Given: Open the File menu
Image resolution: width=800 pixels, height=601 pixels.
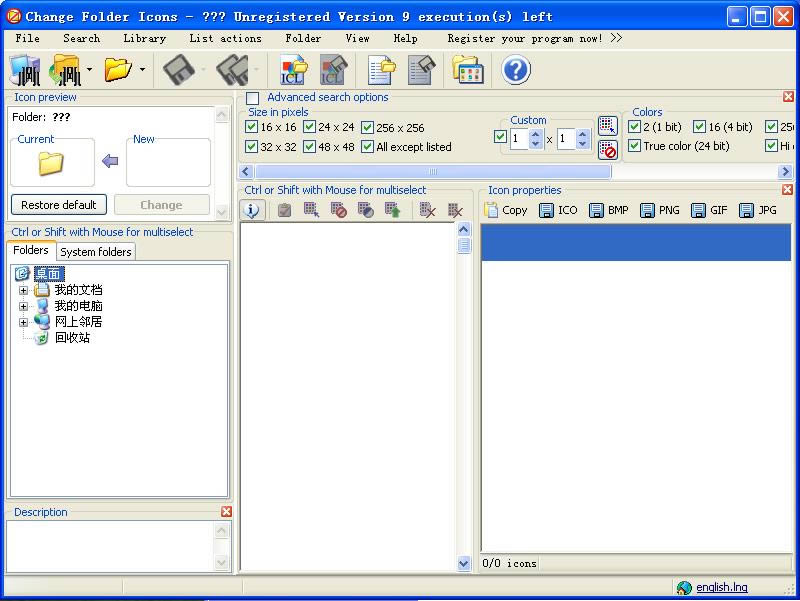Looking at the screenshot, I should tap(28, 38).
